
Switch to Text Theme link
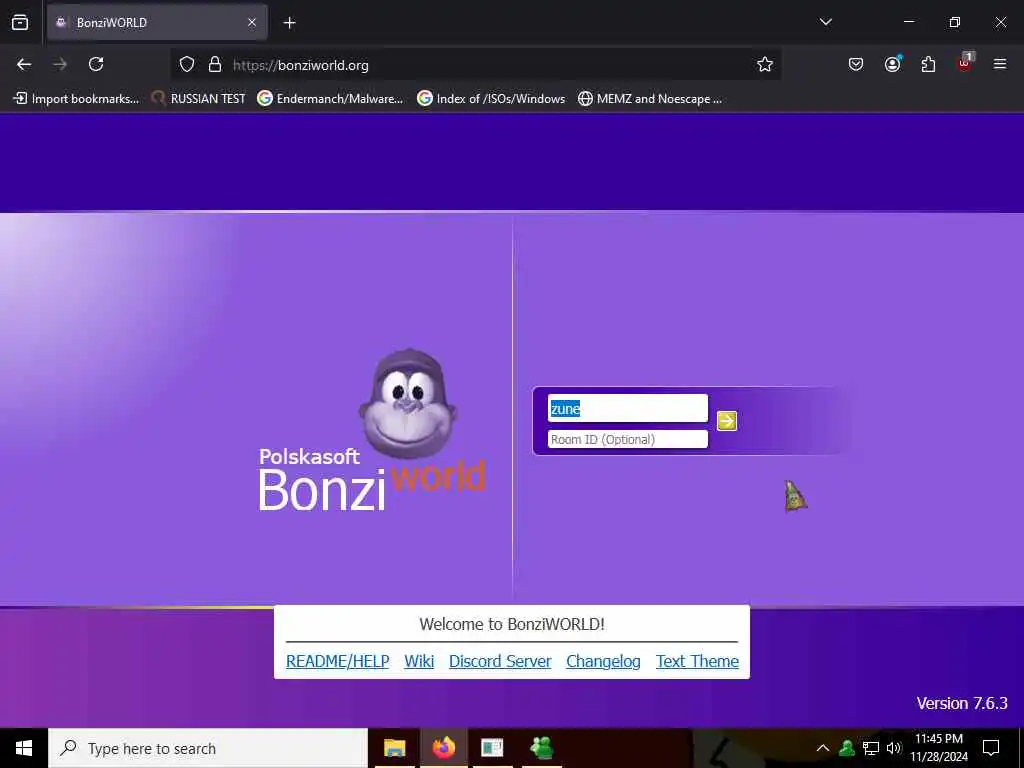(x=697, y=662)
